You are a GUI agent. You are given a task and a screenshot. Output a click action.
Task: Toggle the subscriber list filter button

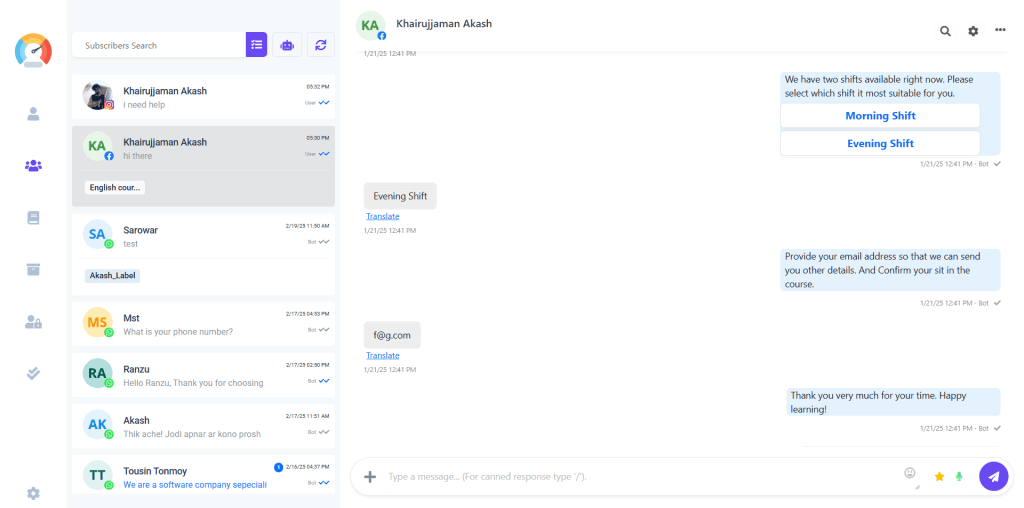click(257, 45)
